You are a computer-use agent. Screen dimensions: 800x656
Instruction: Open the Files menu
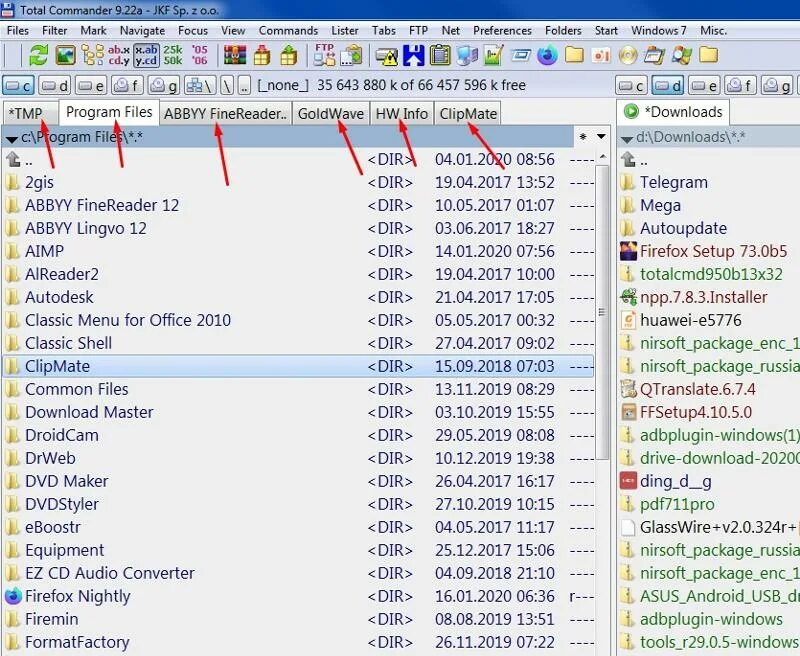(x=18, y=31)
